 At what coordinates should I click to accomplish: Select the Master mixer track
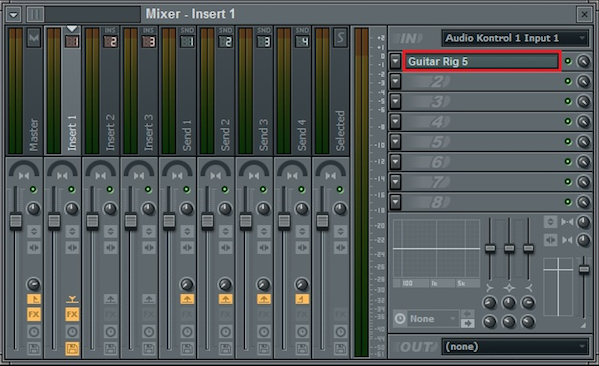[25, 91]
